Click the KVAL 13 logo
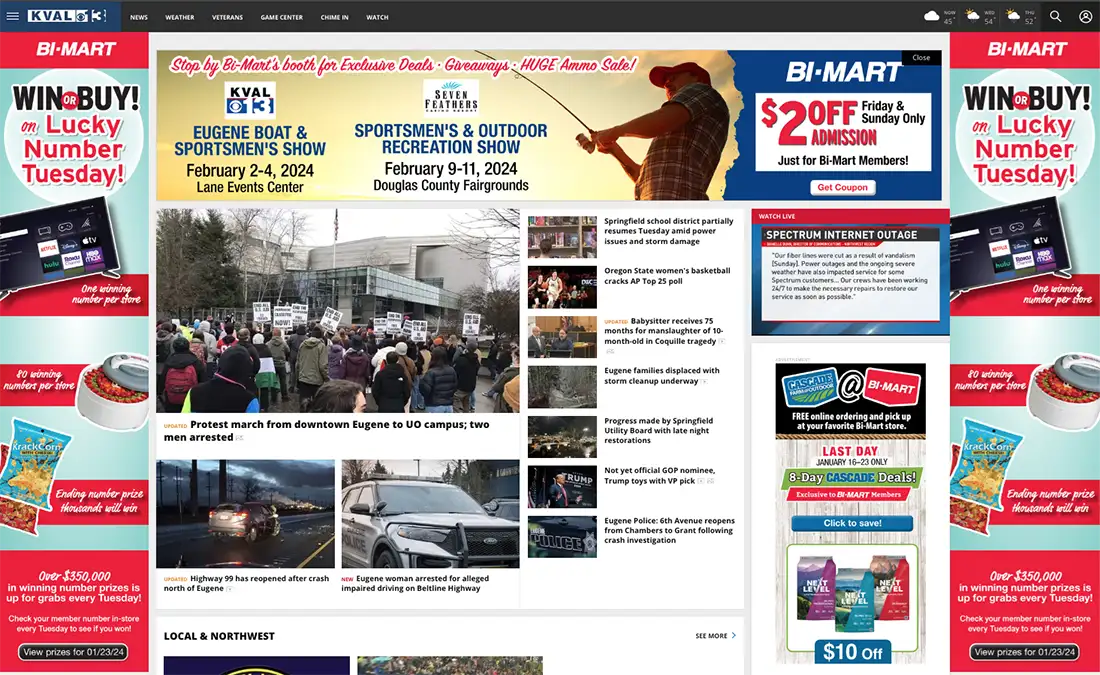This screenshot has width=1100, height=675. 67,15
